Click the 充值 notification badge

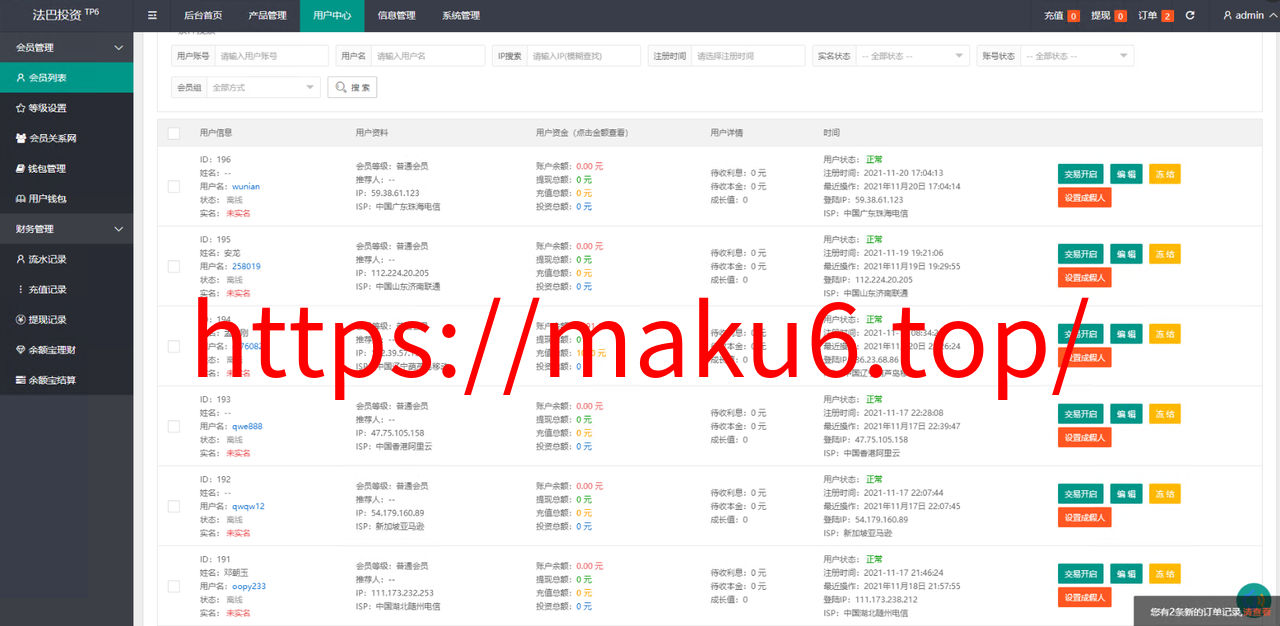tap(1073, 16)
